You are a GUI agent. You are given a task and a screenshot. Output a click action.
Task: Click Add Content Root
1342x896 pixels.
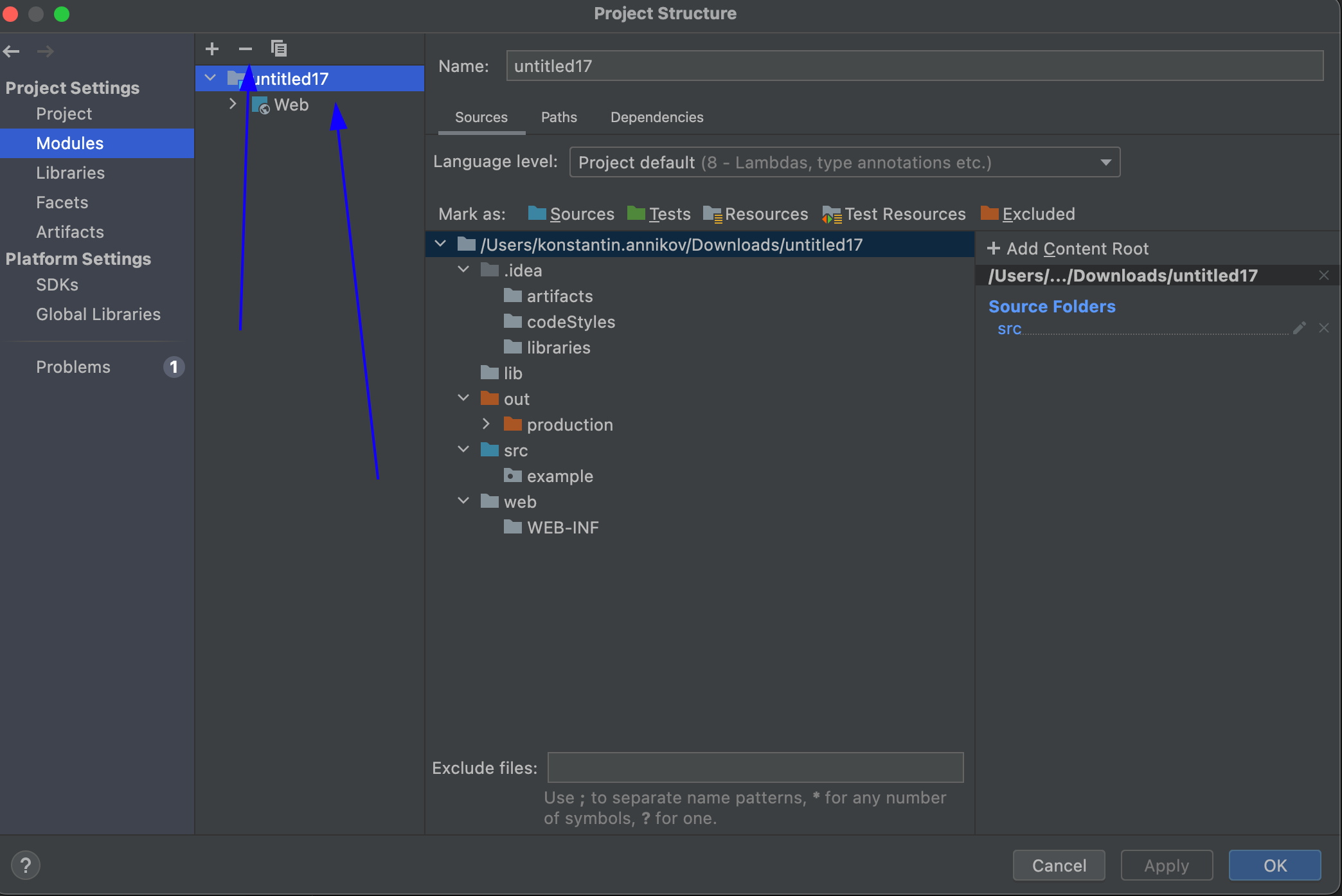1068,249
